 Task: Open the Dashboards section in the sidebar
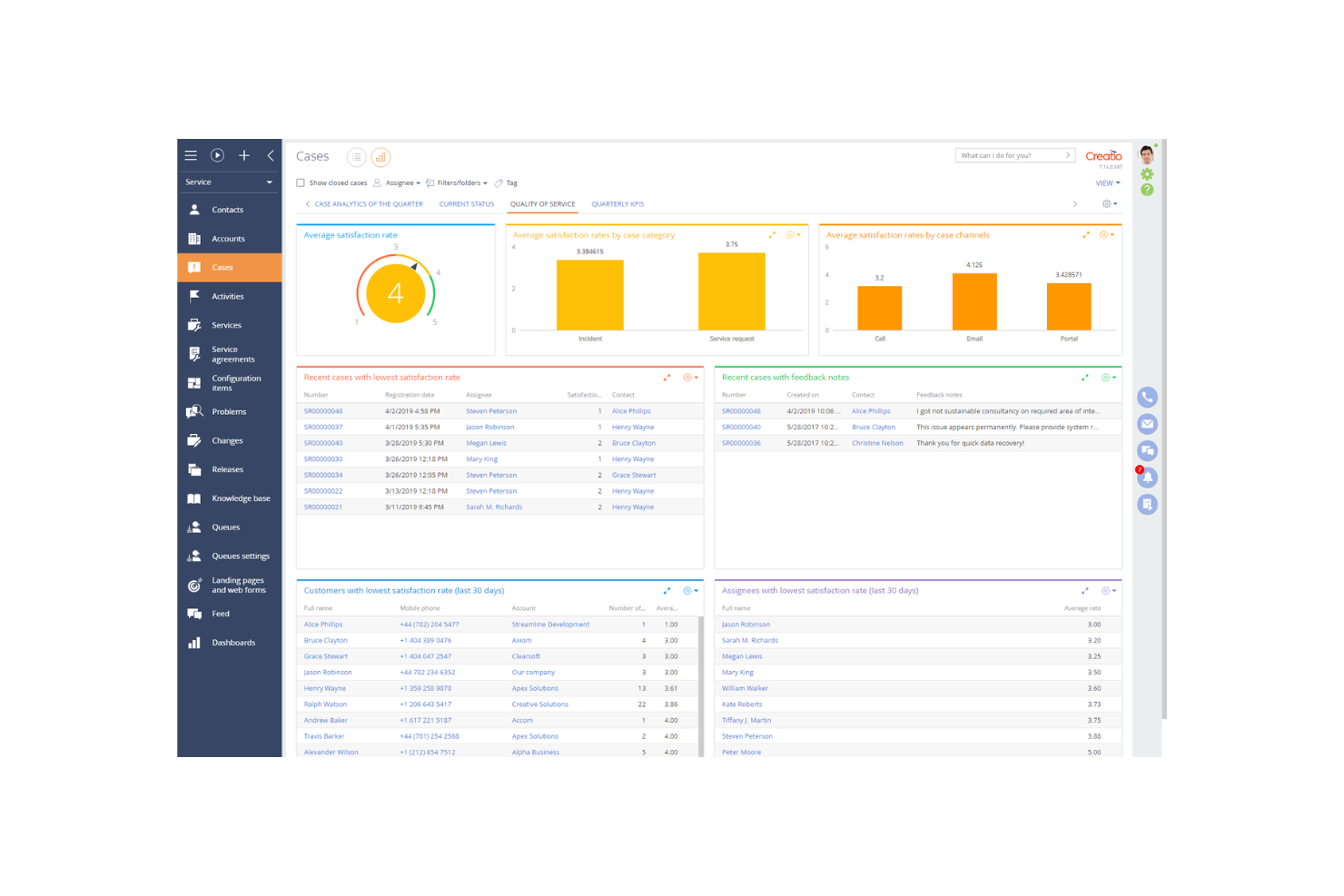click(233, 642)
